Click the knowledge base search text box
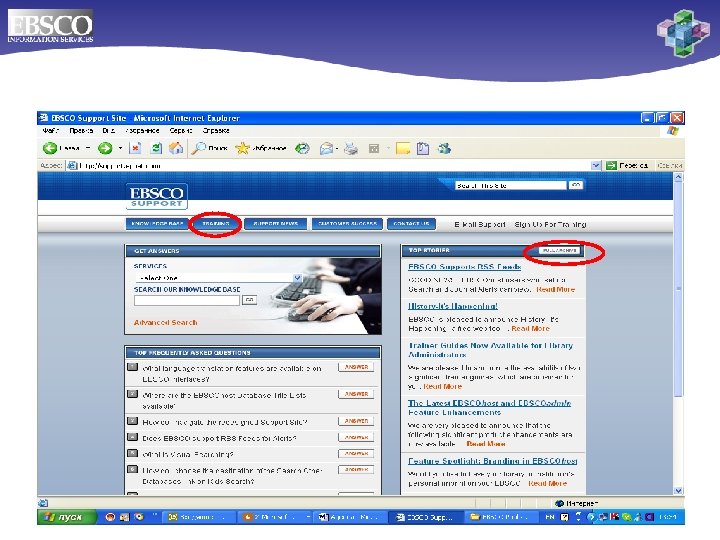Viewport: 720px width, 540px height. click(187, 300)
